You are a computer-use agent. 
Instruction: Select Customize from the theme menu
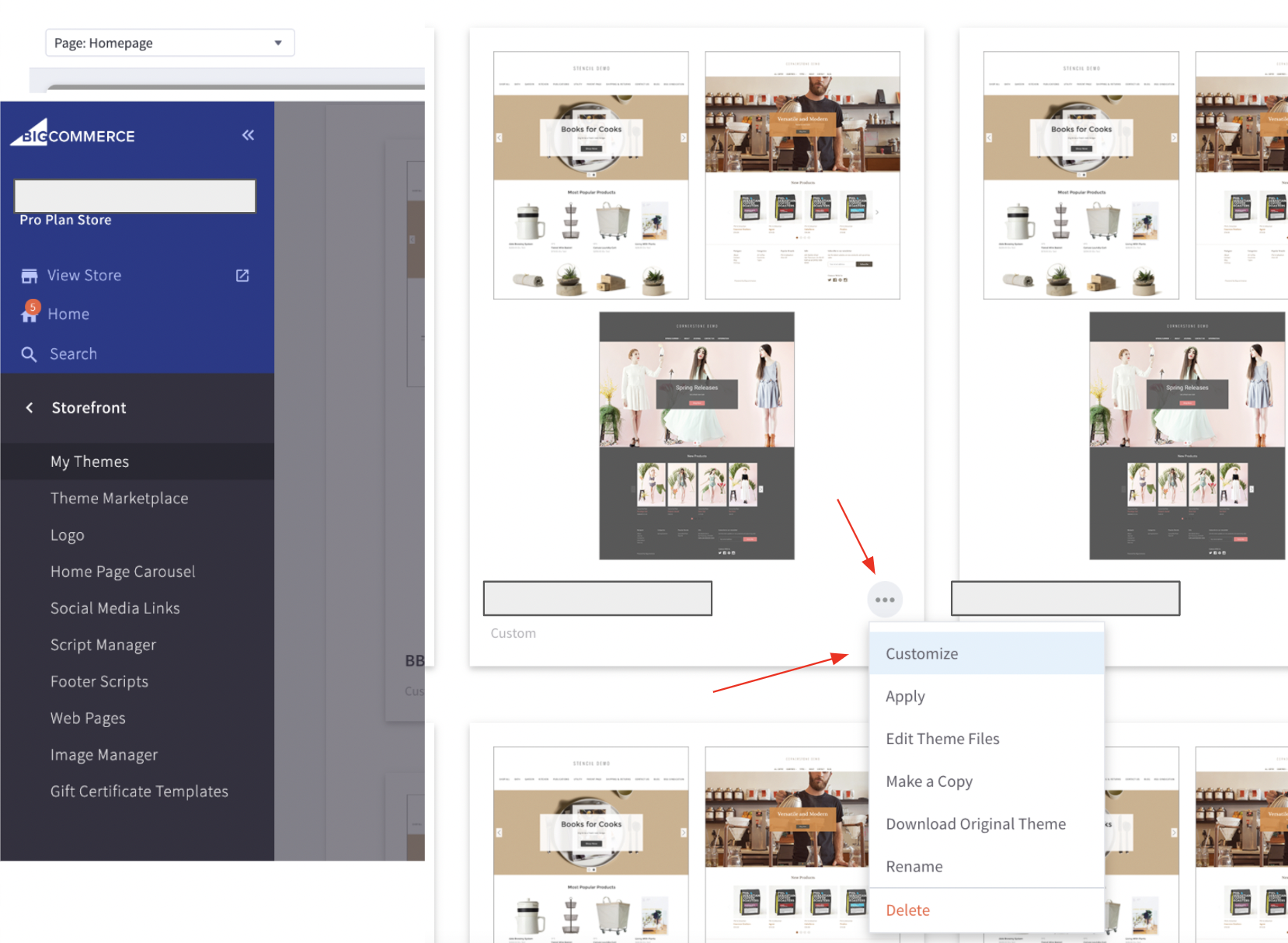pos(921,654)
